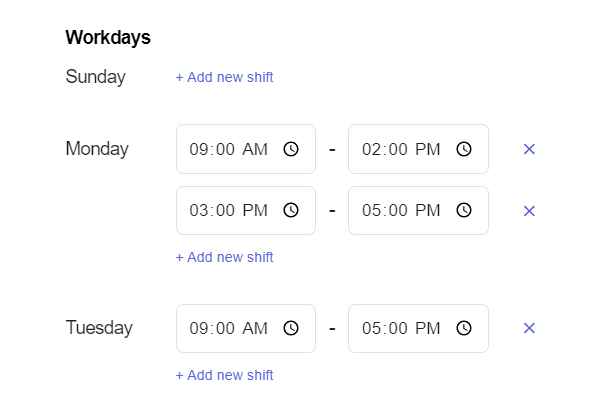Screen dimensions: 606x398
Task: Edit Monday second shift end time field
Action: click(419, 211)
